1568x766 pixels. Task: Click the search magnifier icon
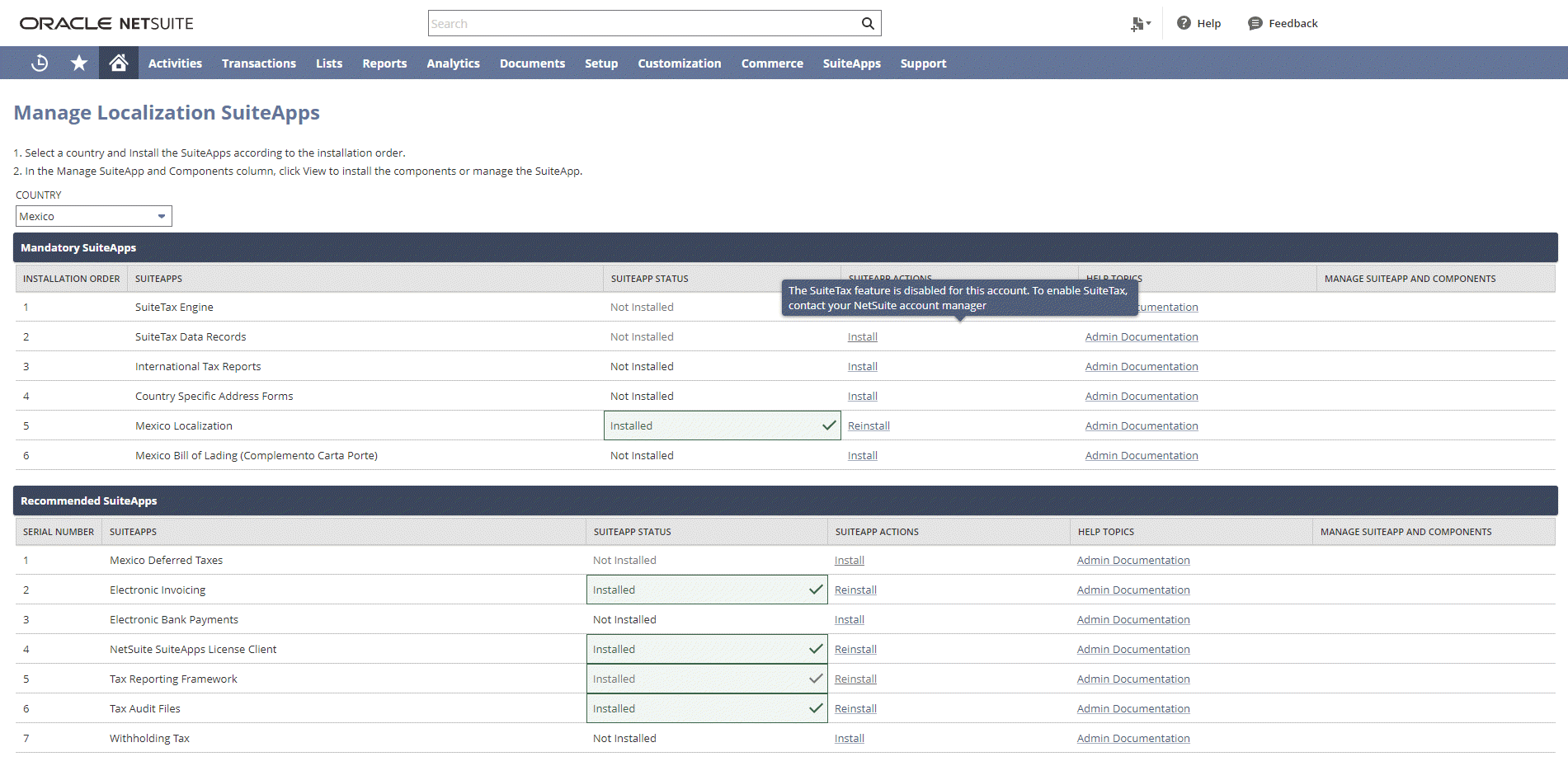pos(868,23)
